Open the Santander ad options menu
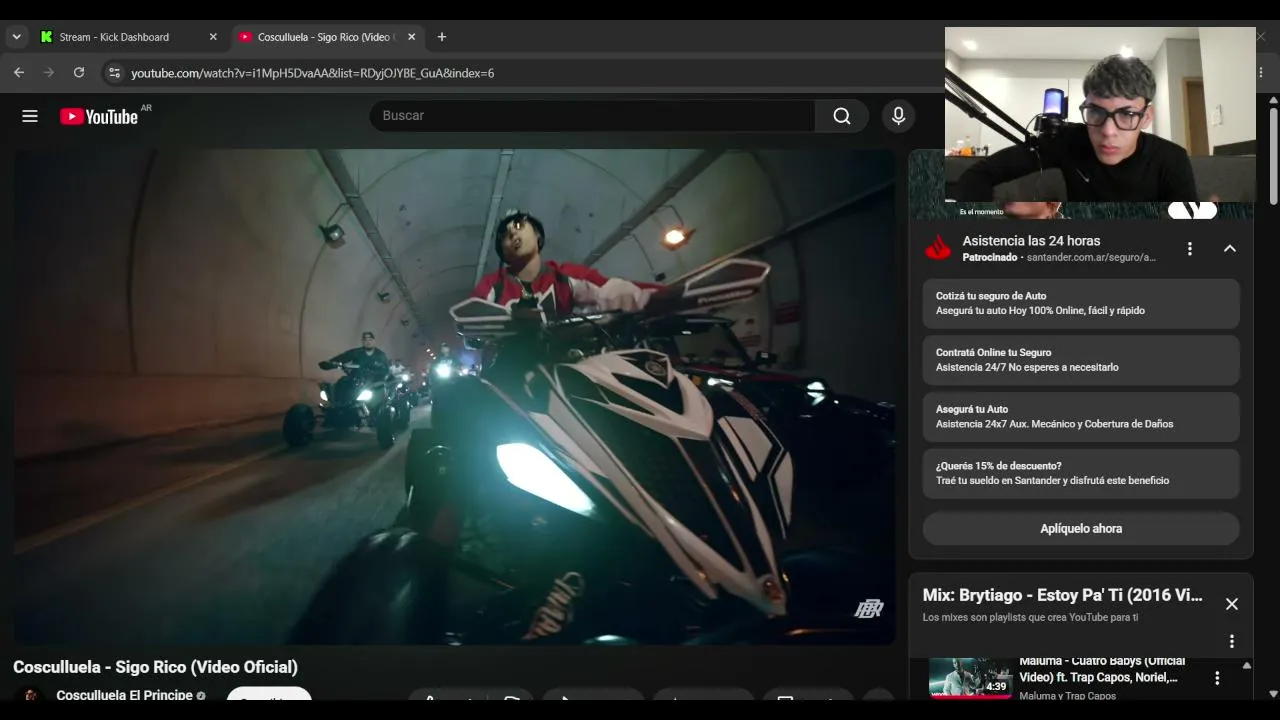Image resolution: width=1280 pixels, height=720 pixels. (x=1189, y=249)
